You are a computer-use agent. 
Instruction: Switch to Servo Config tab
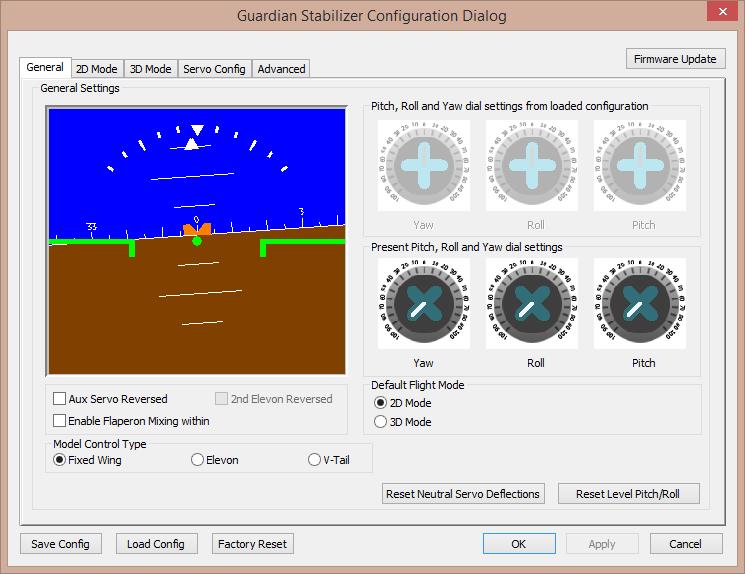pos(214,69)
